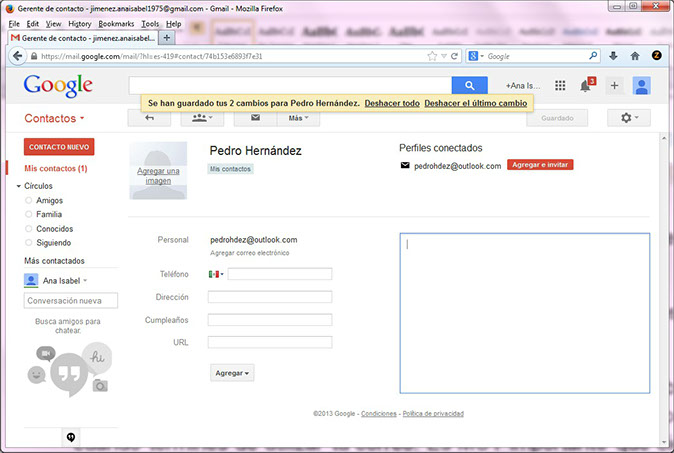Open the Bookmarks menu
The width and height of the screenshot is (674, 453).
tap(116, 24)
